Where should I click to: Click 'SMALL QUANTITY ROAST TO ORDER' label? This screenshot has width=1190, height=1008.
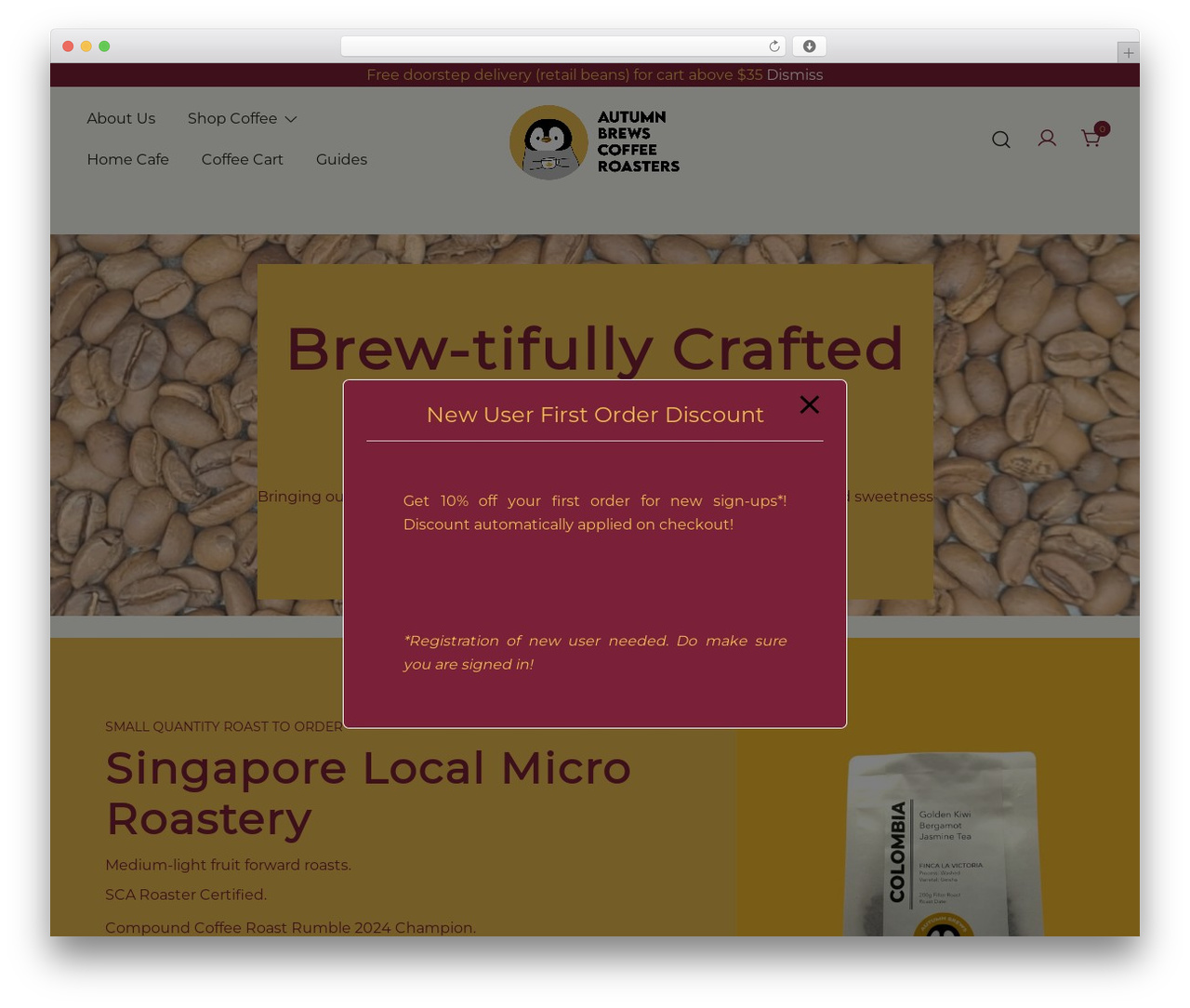pos(224,726)
